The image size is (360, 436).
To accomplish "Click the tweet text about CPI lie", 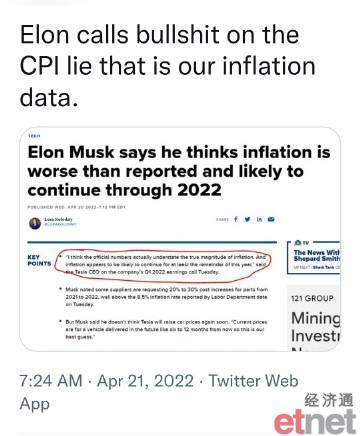I will coord(168,66).
